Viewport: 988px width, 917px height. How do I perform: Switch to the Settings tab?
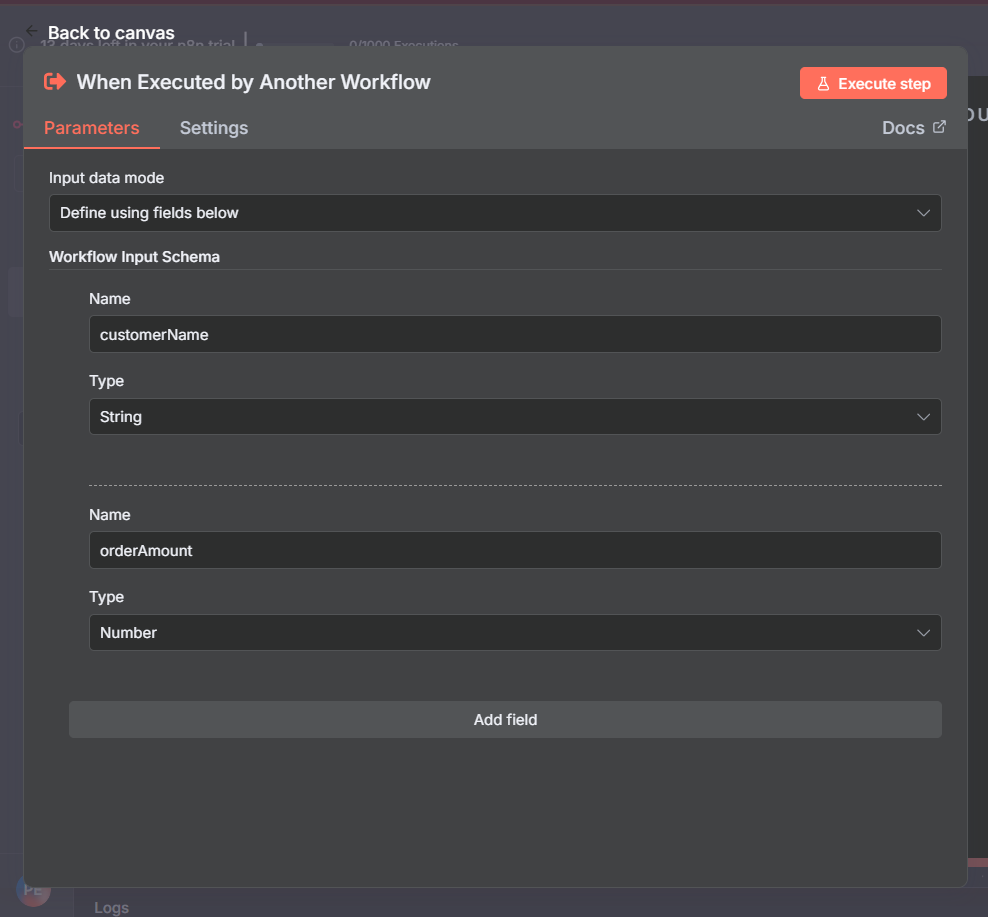[214, 128]
